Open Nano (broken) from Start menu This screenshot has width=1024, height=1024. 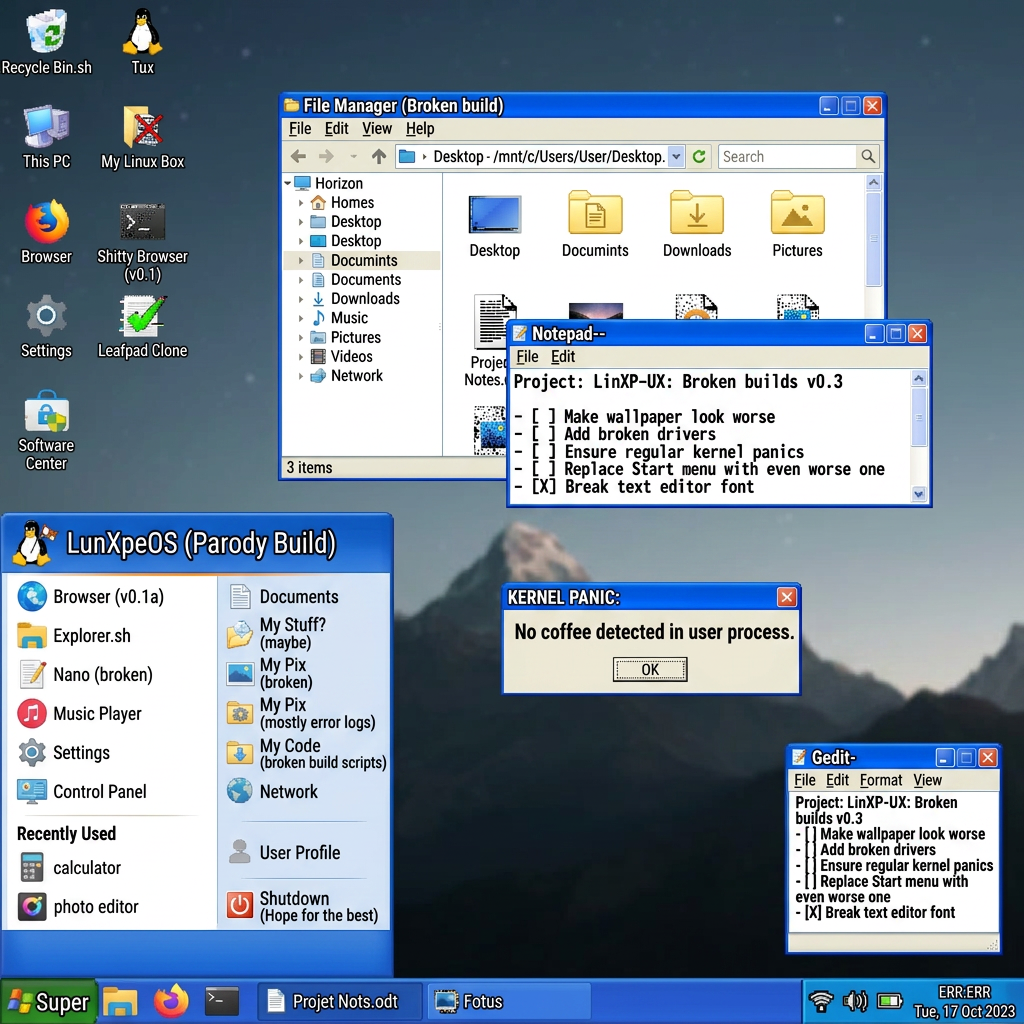(x=86, y=674)
